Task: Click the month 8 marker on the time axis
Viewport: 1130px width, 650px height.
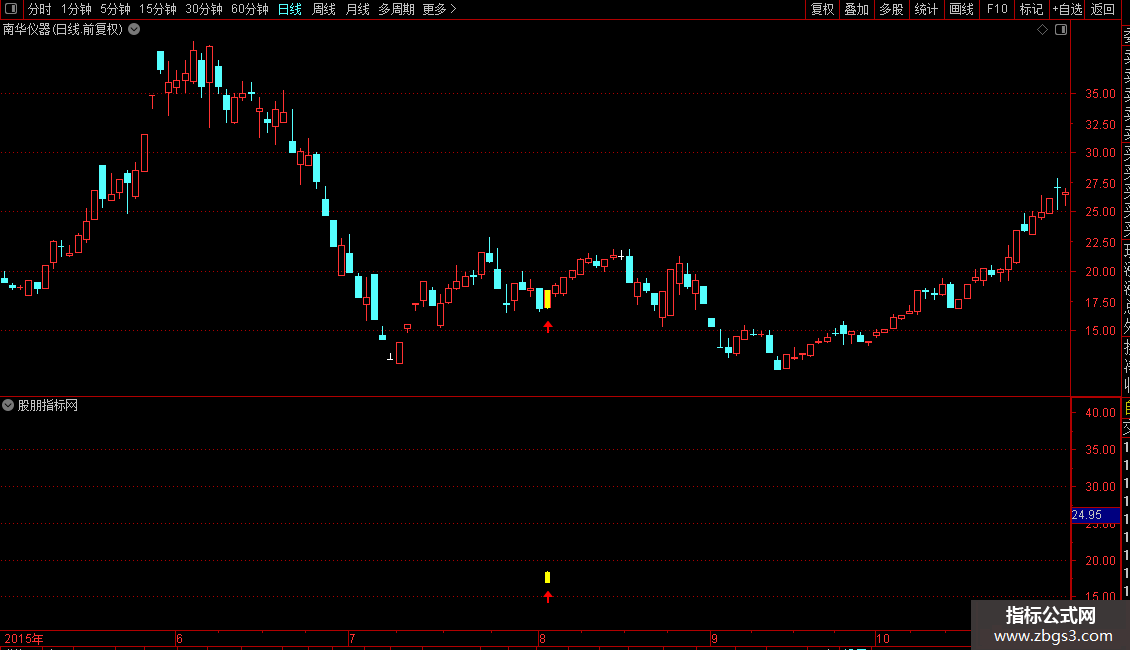Action: [x=542, y=638]
